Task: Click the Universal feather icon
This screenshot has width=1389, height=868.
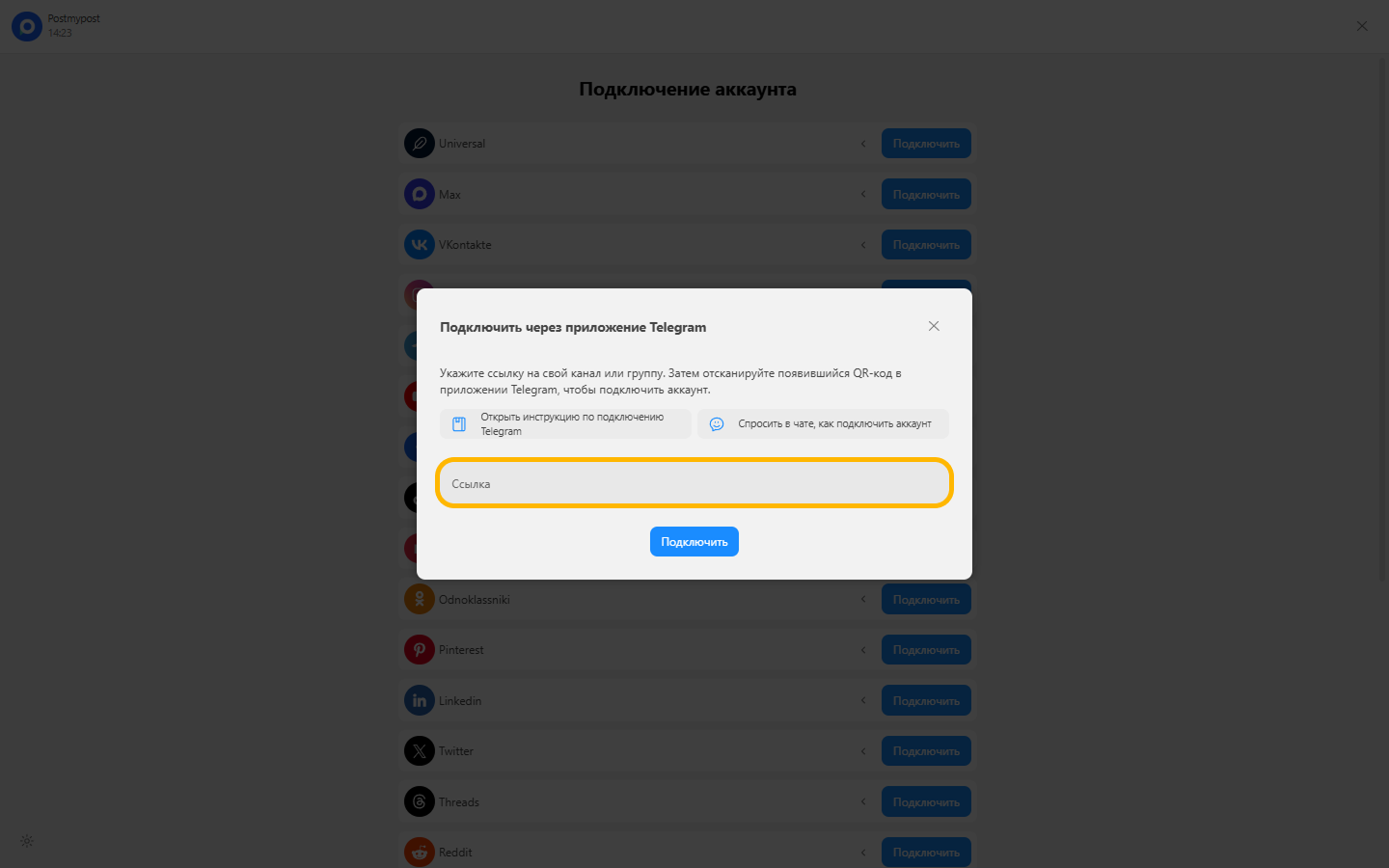Action: tap(420, 144)
